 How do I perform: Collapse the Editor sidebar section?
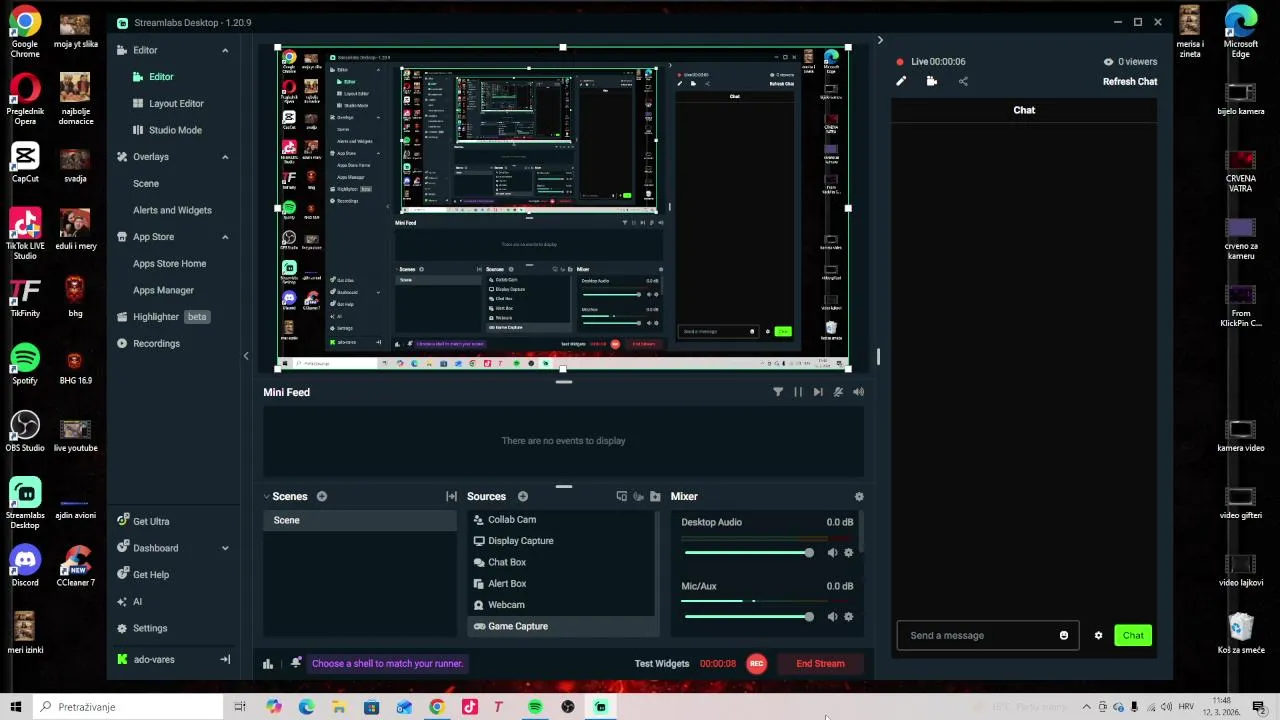click(225, 50)
